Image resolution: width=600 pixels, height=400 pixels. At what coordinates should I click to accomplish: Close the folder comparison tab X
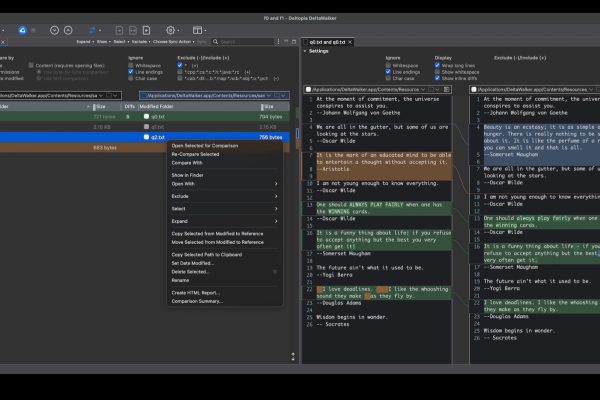tap(3, 42)
